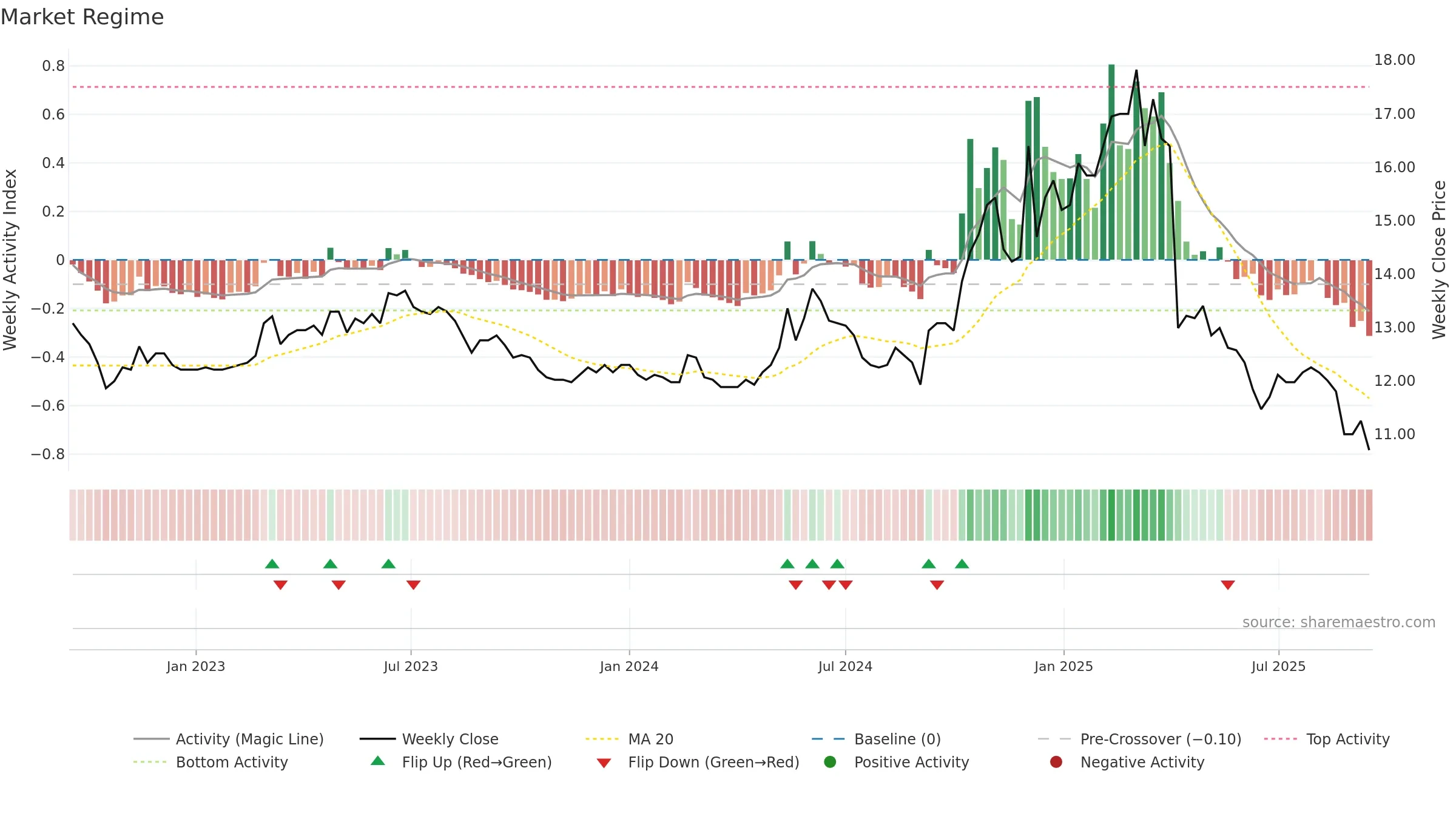The height and width of the screenshot is (819, 1456).
Task: Click the 0.2 left axis tick label
Action: pyautogui.click(x=53, y=212)
